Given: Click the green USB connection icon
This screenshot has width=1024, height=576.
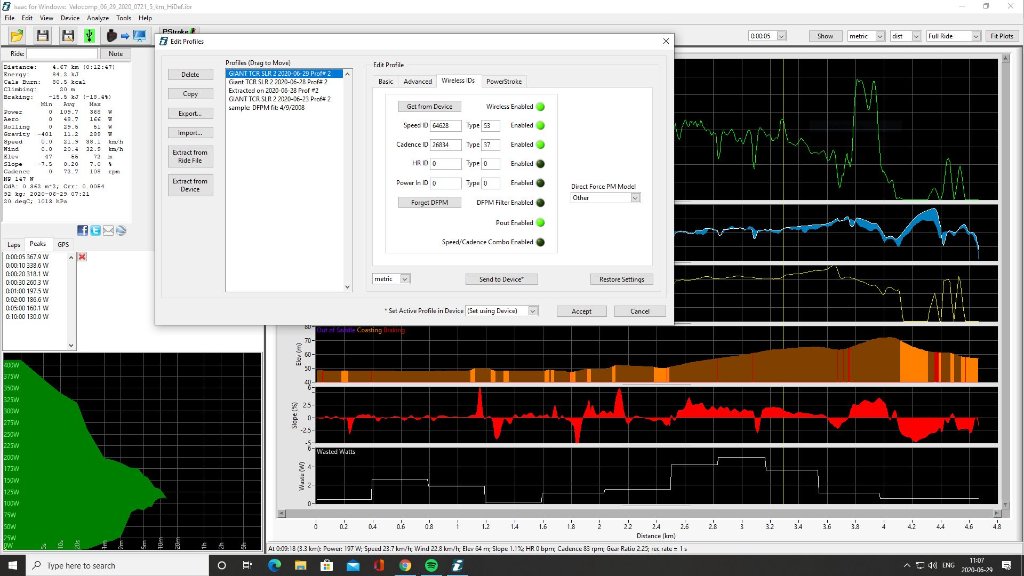Looking at the screenshot, I should tap(89, 36).
